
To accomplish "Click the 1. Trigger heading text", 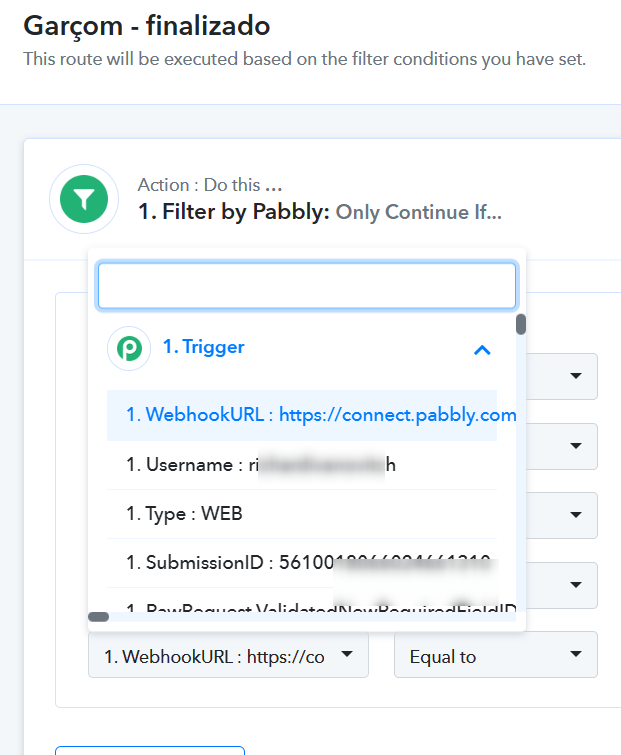I will [204, 347].
